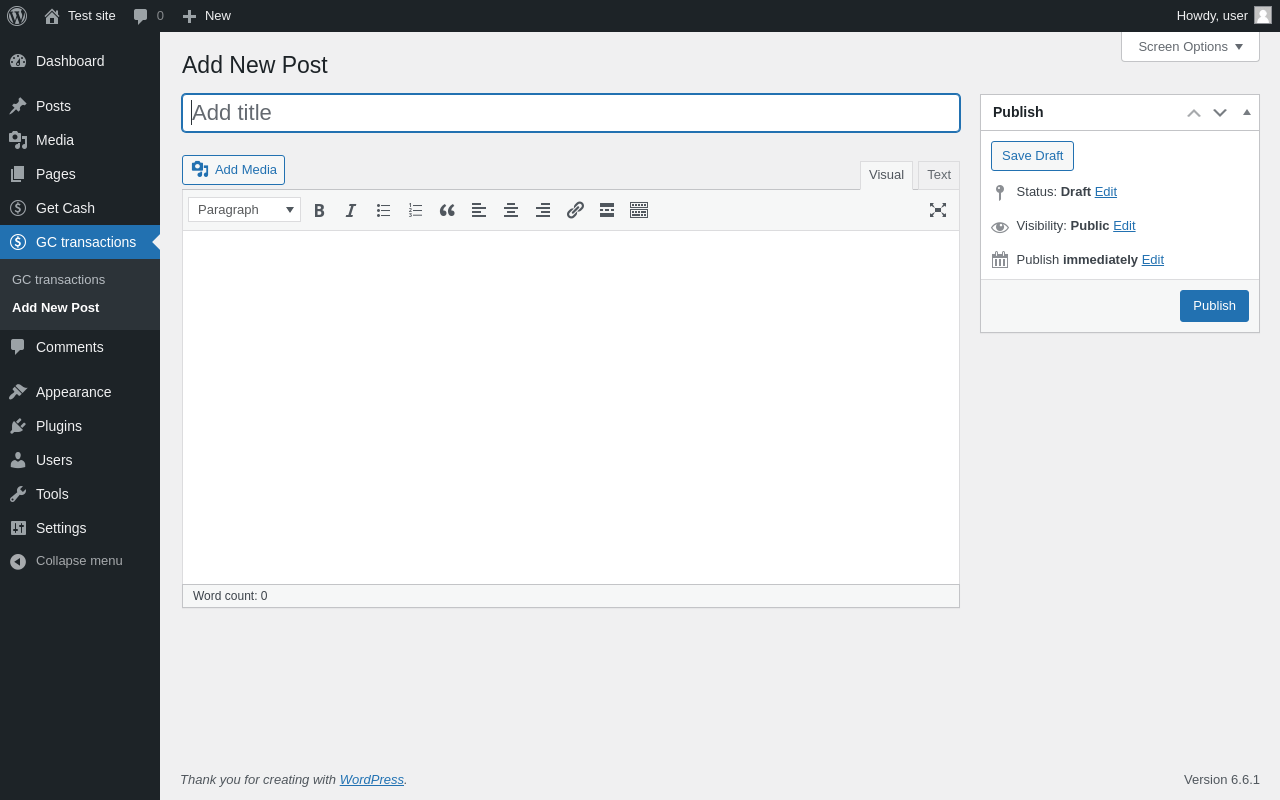This screenshot has height=800, width=1280.
Task: Open Tools in sidebar
Action: tap(80, 494)
